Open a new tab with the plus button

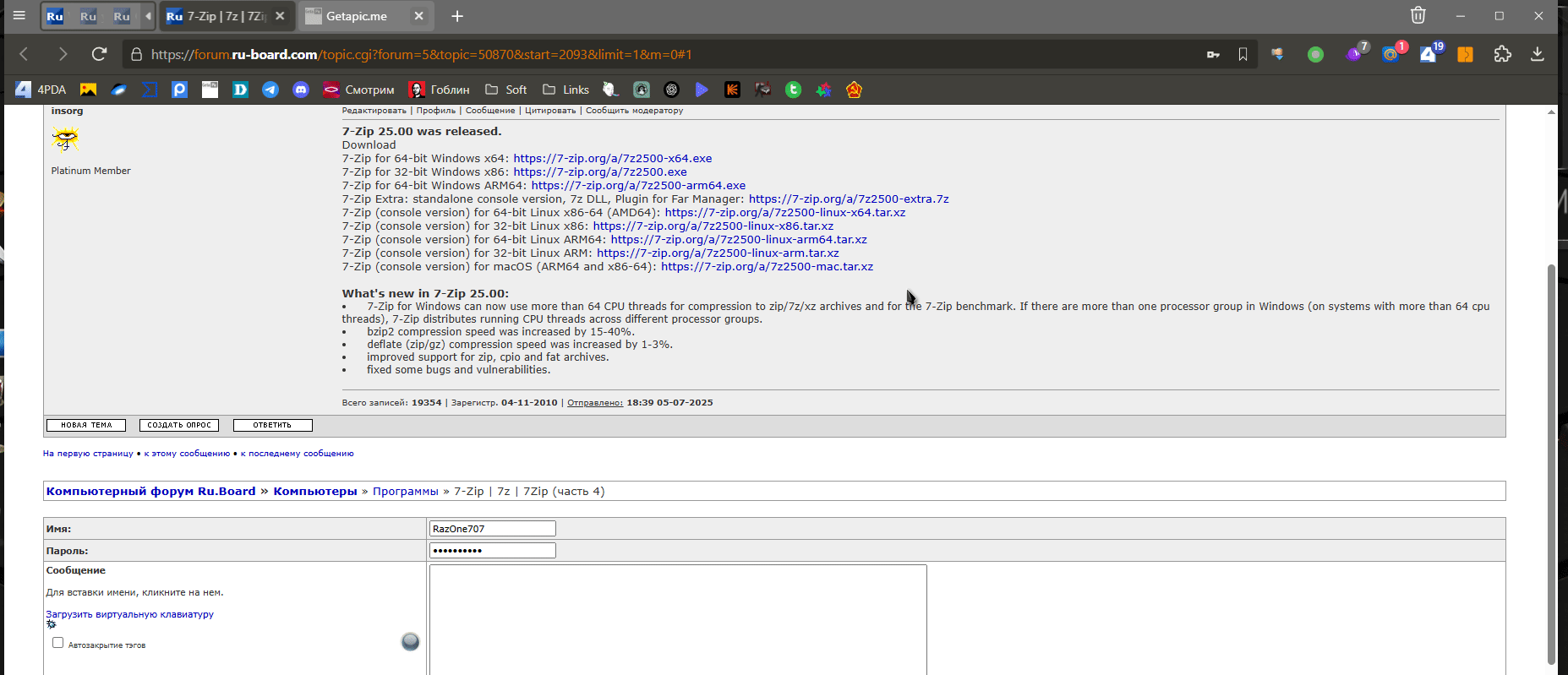coord(457,16)
